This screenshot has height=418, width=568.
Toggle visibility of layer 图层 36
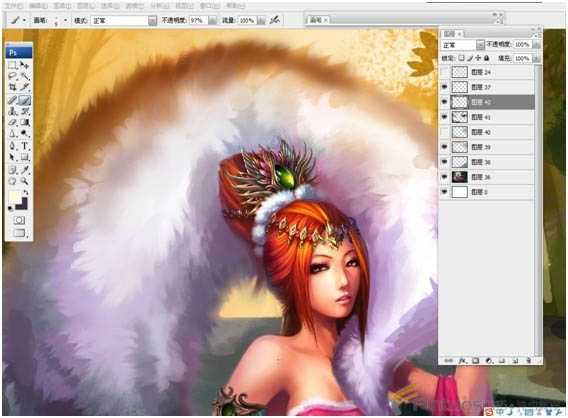click(x=445, y=177)
